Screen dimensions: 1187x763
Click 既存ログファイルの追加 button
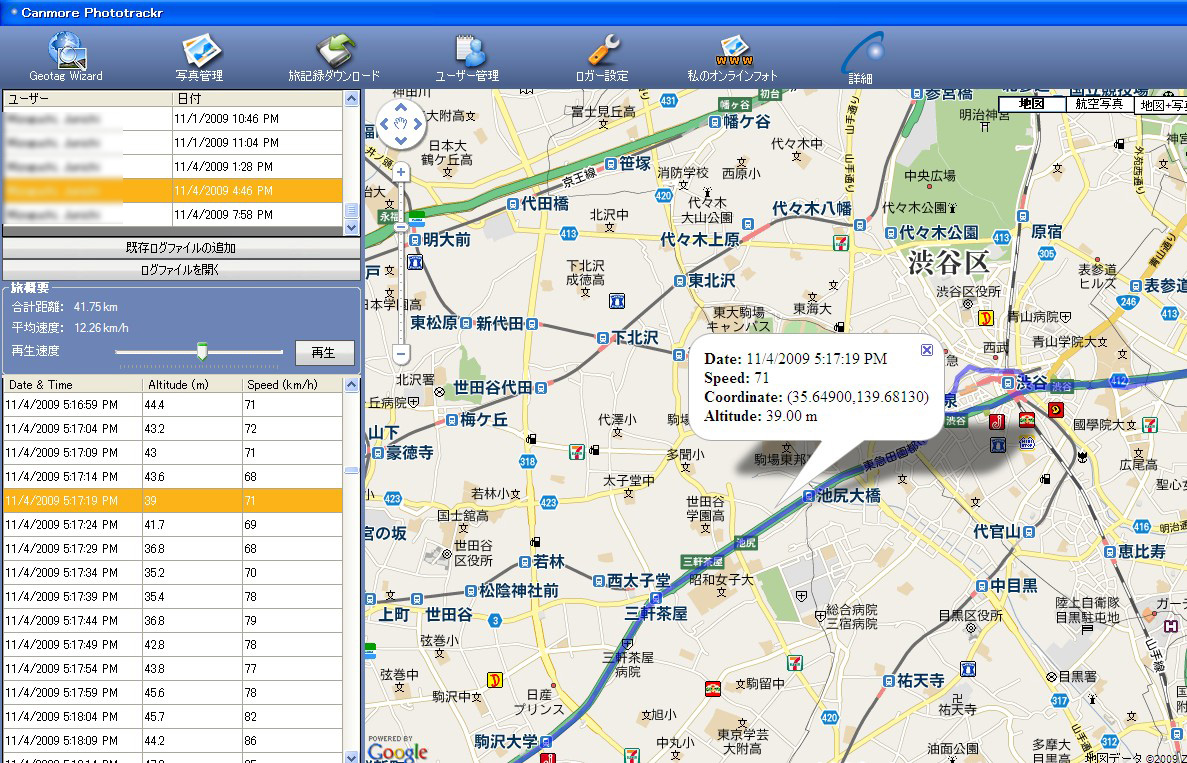pyautogui.click(x=181, y=248)
